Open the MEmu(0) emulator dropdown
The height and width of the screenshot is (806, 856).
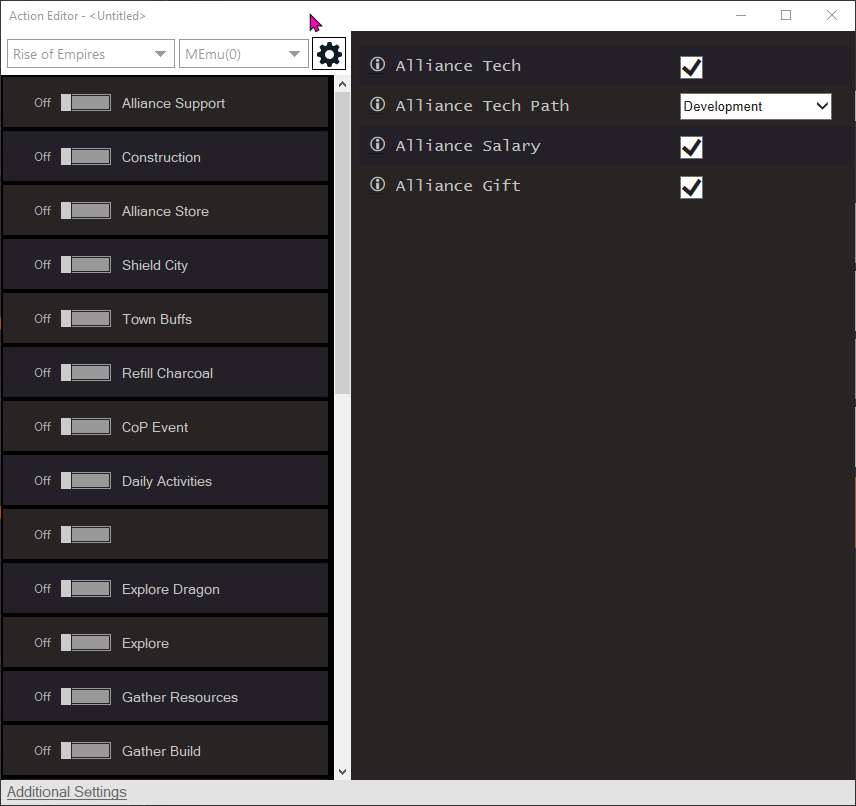243,54
